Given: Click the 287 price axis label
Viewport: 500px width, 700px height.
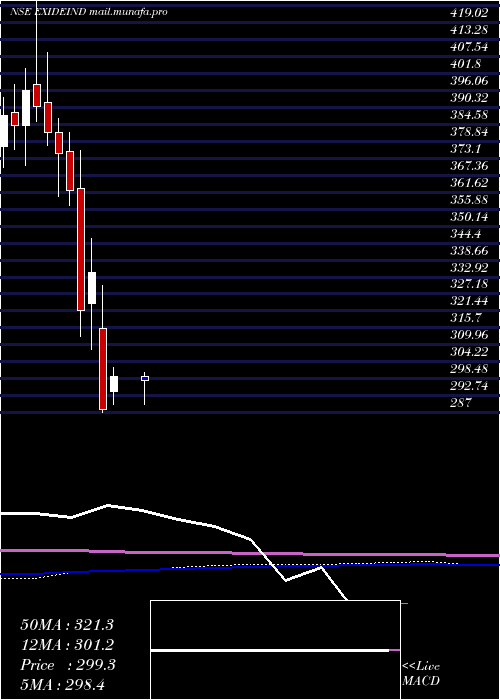Looking at the screenshot, I should pyautogui.click(x=461, y=403).
